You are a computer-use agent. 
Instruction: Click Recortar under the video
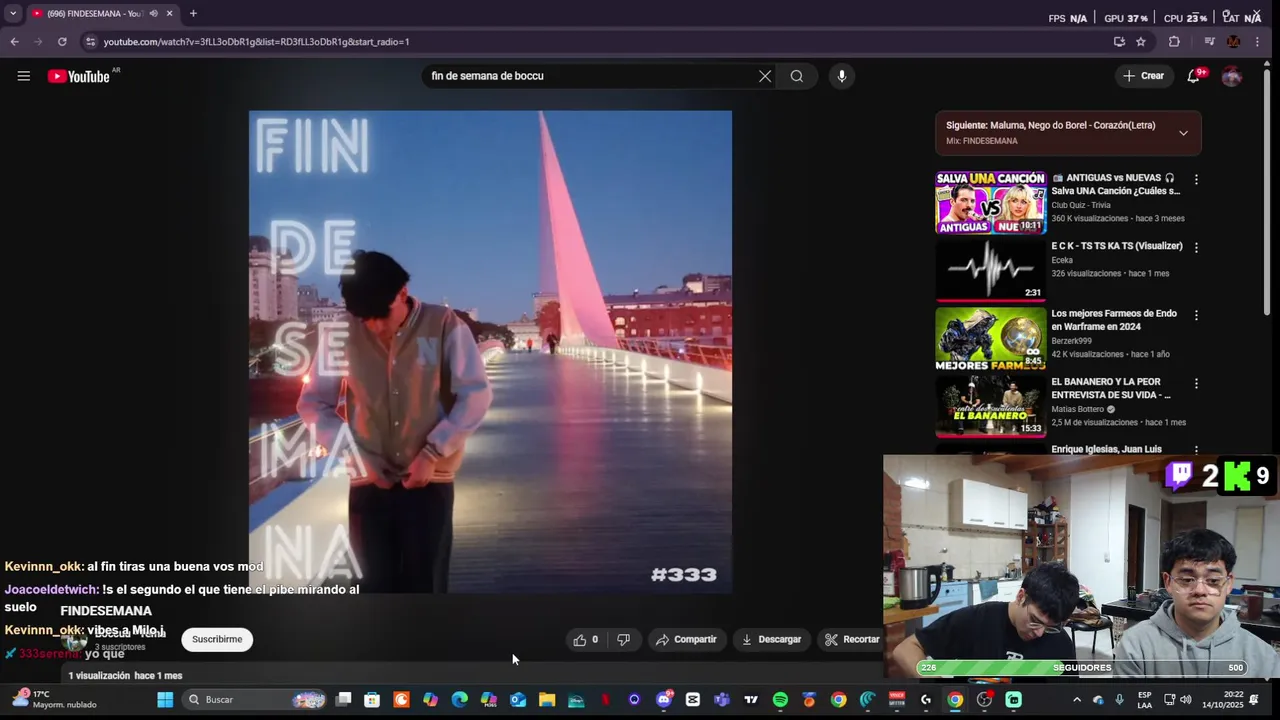click(x=851, y=639)
